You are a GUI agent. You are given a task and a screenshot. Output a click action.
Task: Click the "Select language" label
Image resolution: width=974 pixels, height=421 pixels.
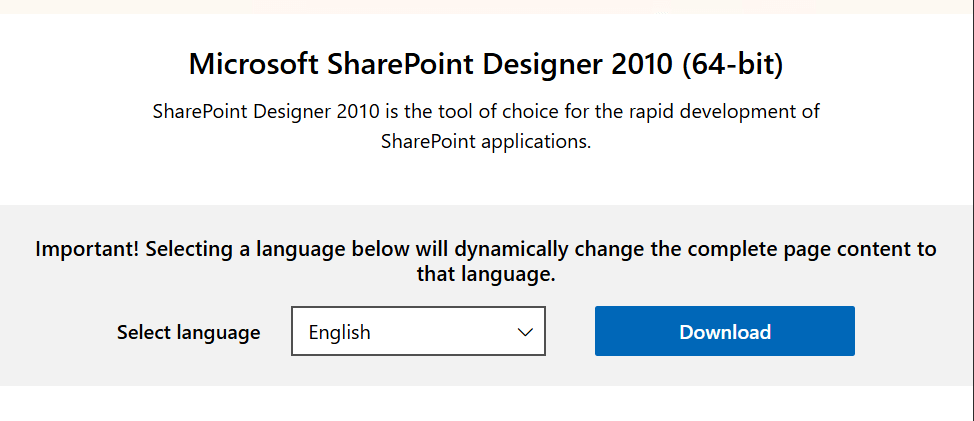[188, 332]
